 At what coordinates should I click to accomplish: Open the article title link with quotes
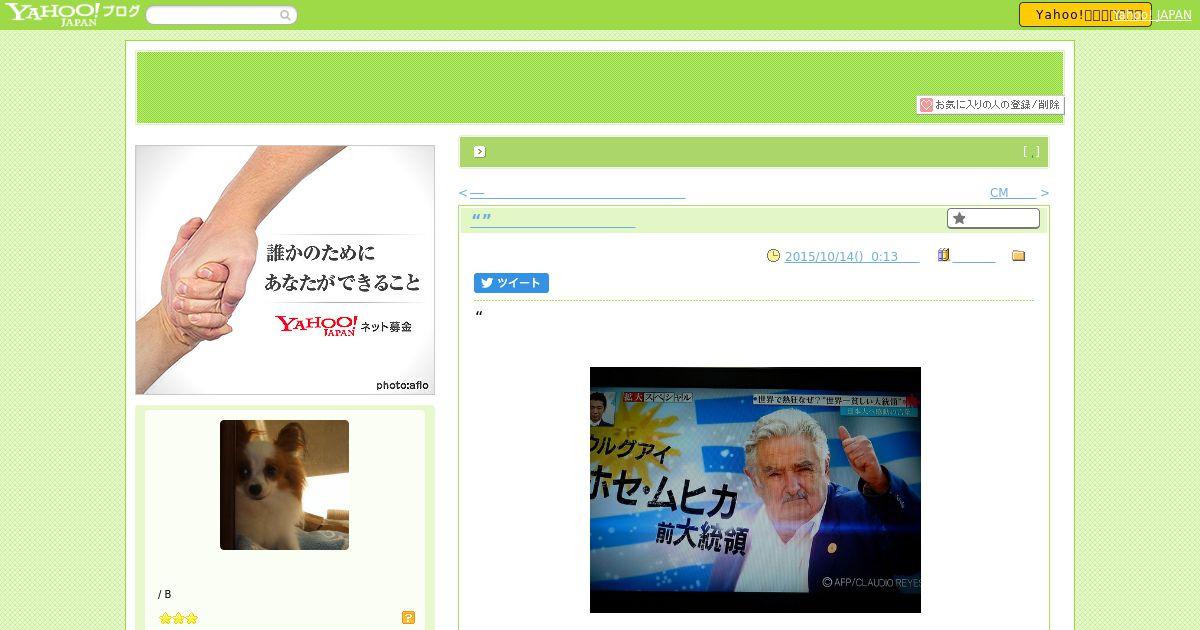553,220
